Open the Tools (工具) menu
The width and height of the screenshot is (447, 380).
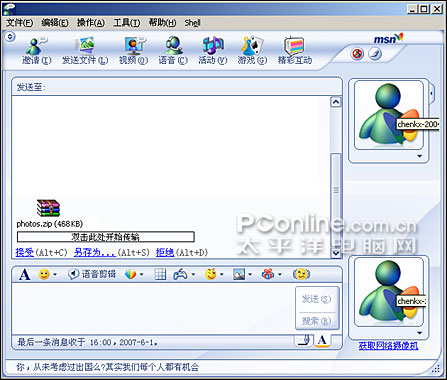pyautogui.click(x=126, y=23)
